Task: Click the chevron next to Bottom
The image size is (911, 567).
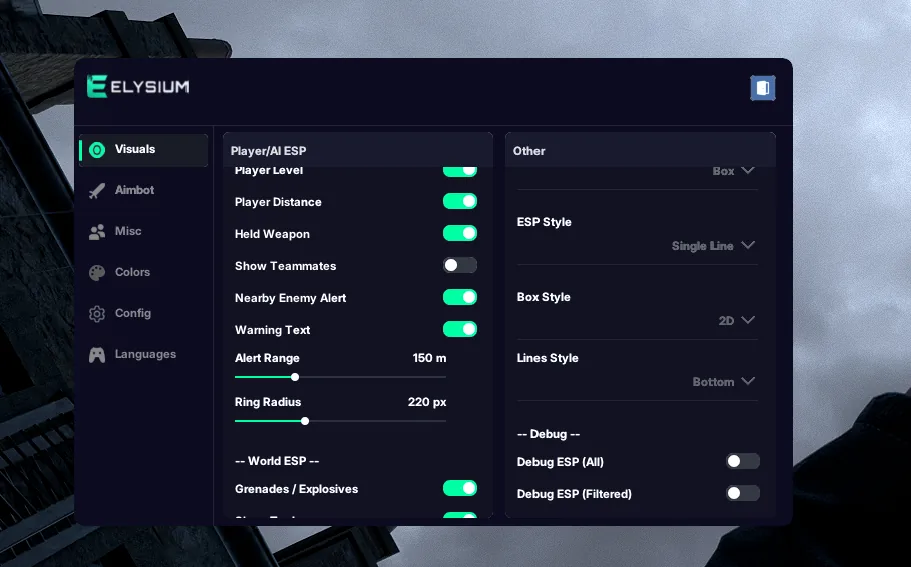Action: 748,381
